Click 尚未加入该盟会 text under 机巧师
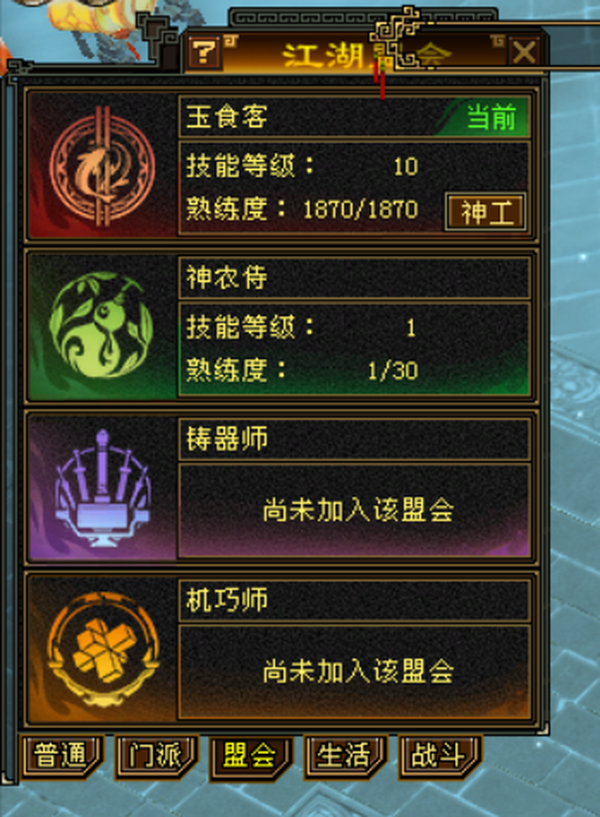 pos(358,671)
